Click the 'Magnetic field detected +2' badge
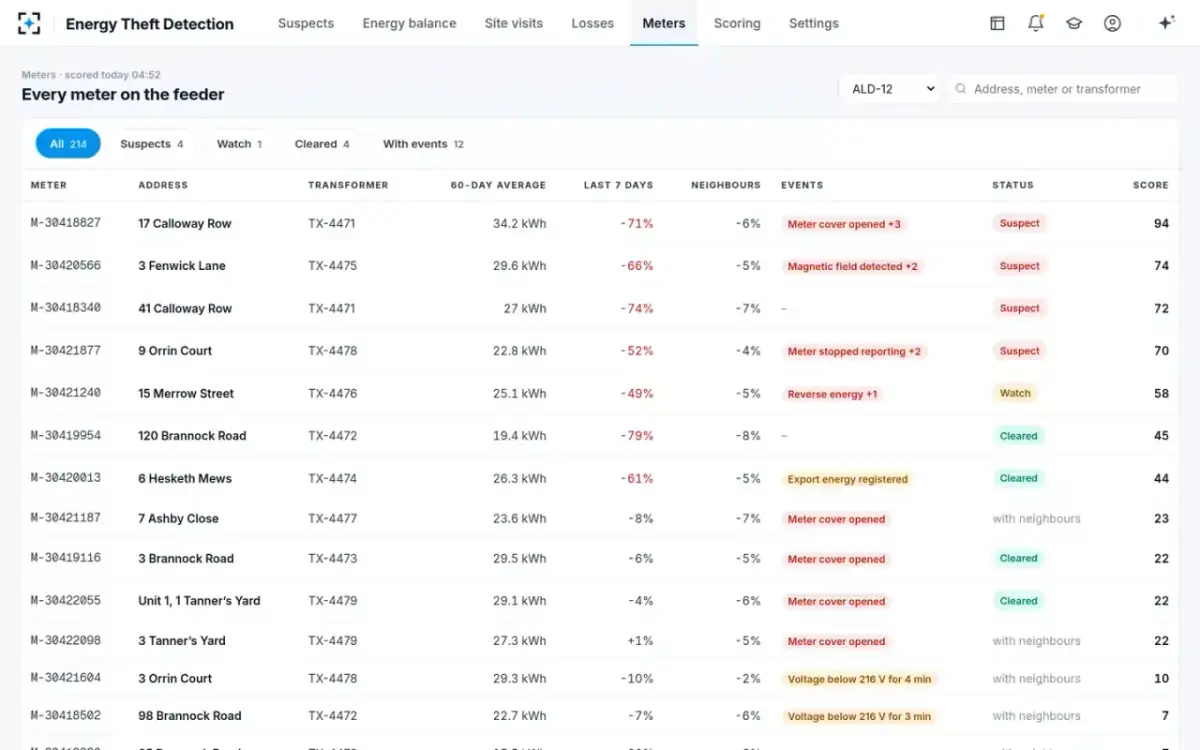The image size is (1200, 750). coord(852,267)
